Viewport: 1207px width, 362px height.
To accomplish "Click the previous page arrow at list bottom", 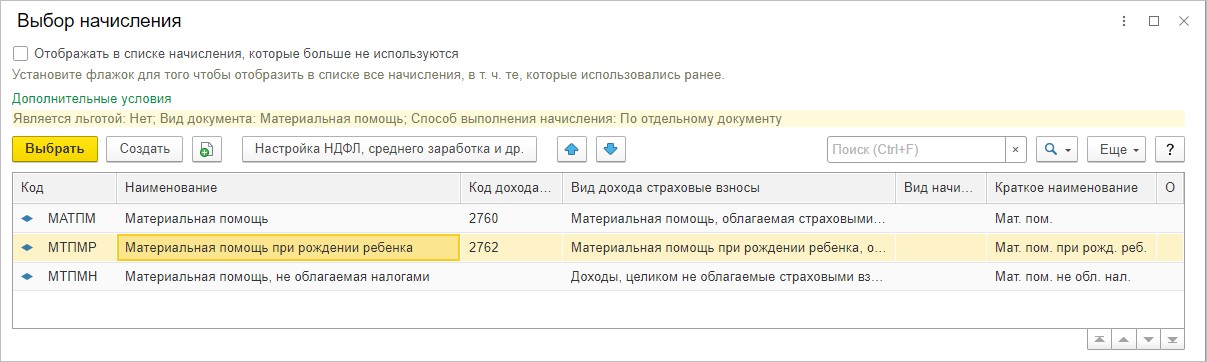I will pos(1123,340).
